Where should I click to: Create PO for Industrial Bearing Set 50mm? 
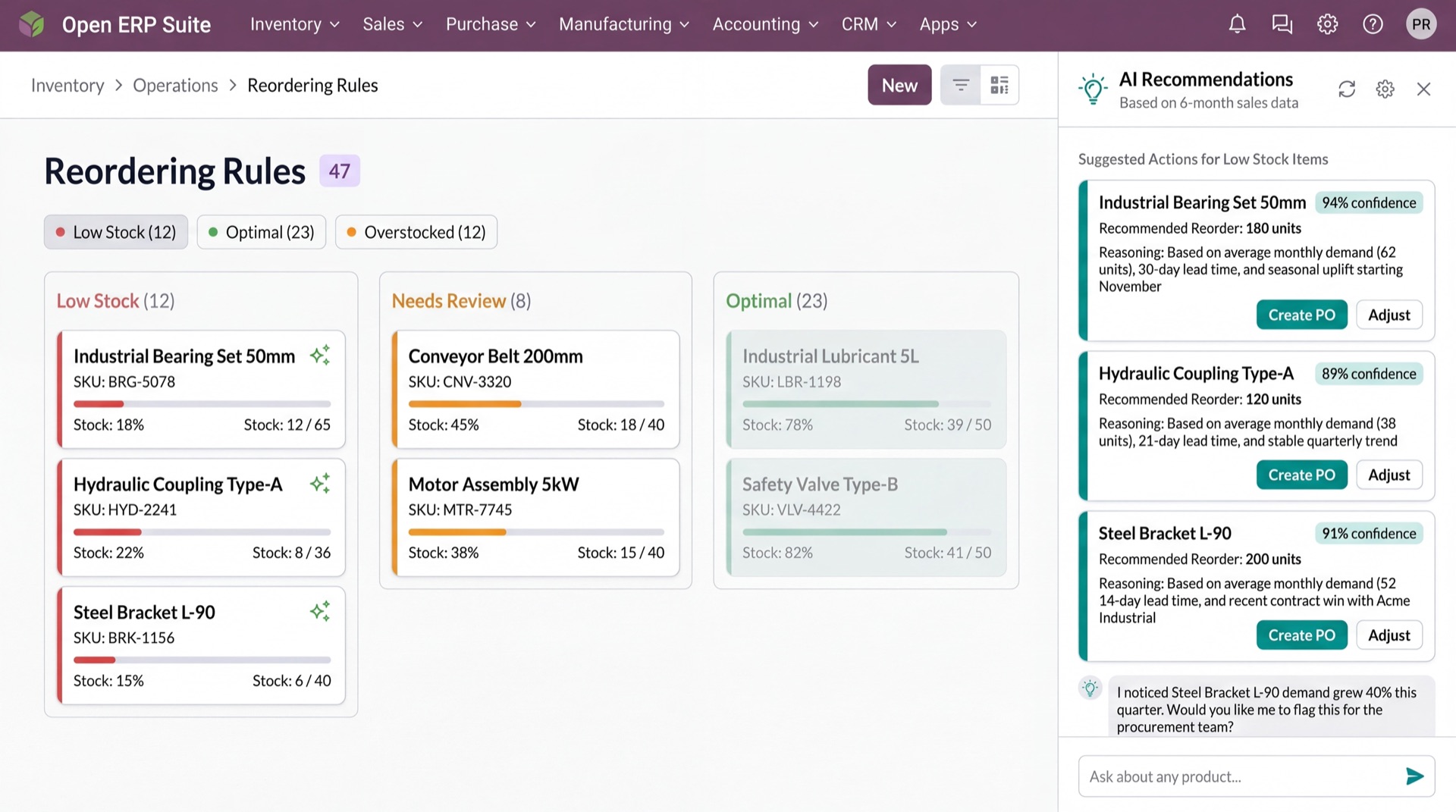pos(1301,315)
